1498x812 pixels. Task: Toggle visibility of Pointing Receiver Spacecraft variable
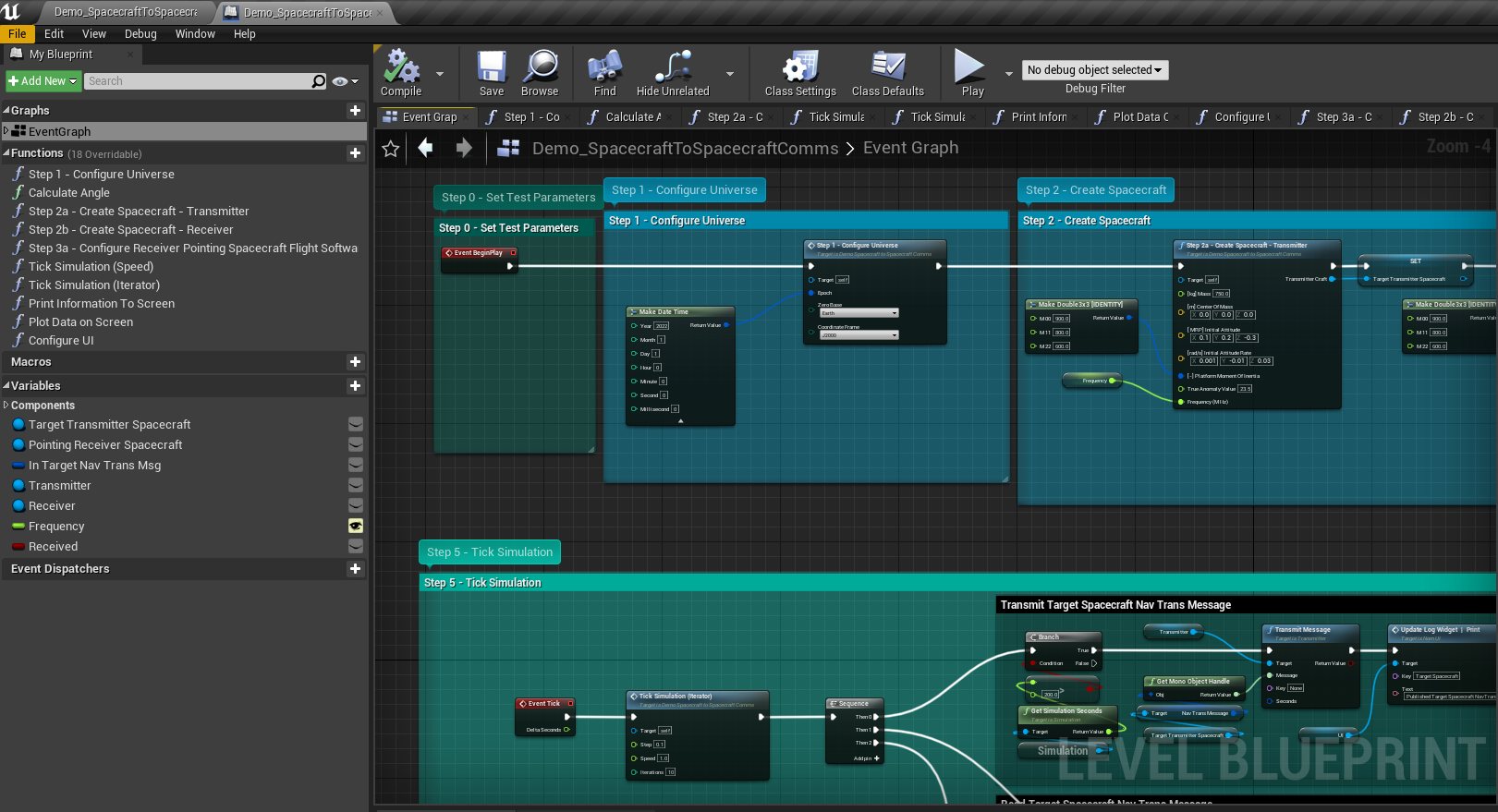point(356,444)
